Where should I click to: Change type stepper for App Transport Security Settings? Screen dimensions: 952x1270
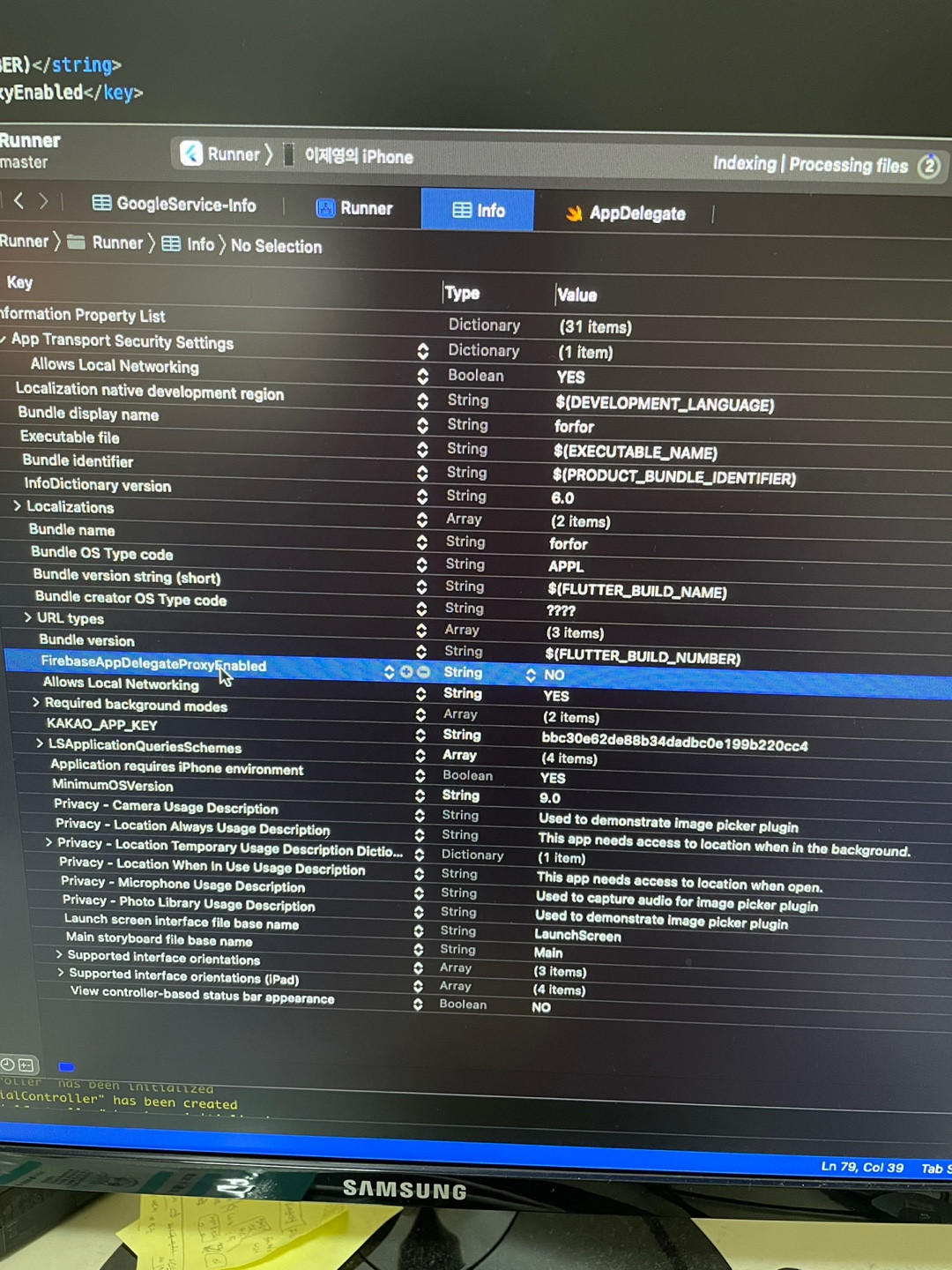423,350
